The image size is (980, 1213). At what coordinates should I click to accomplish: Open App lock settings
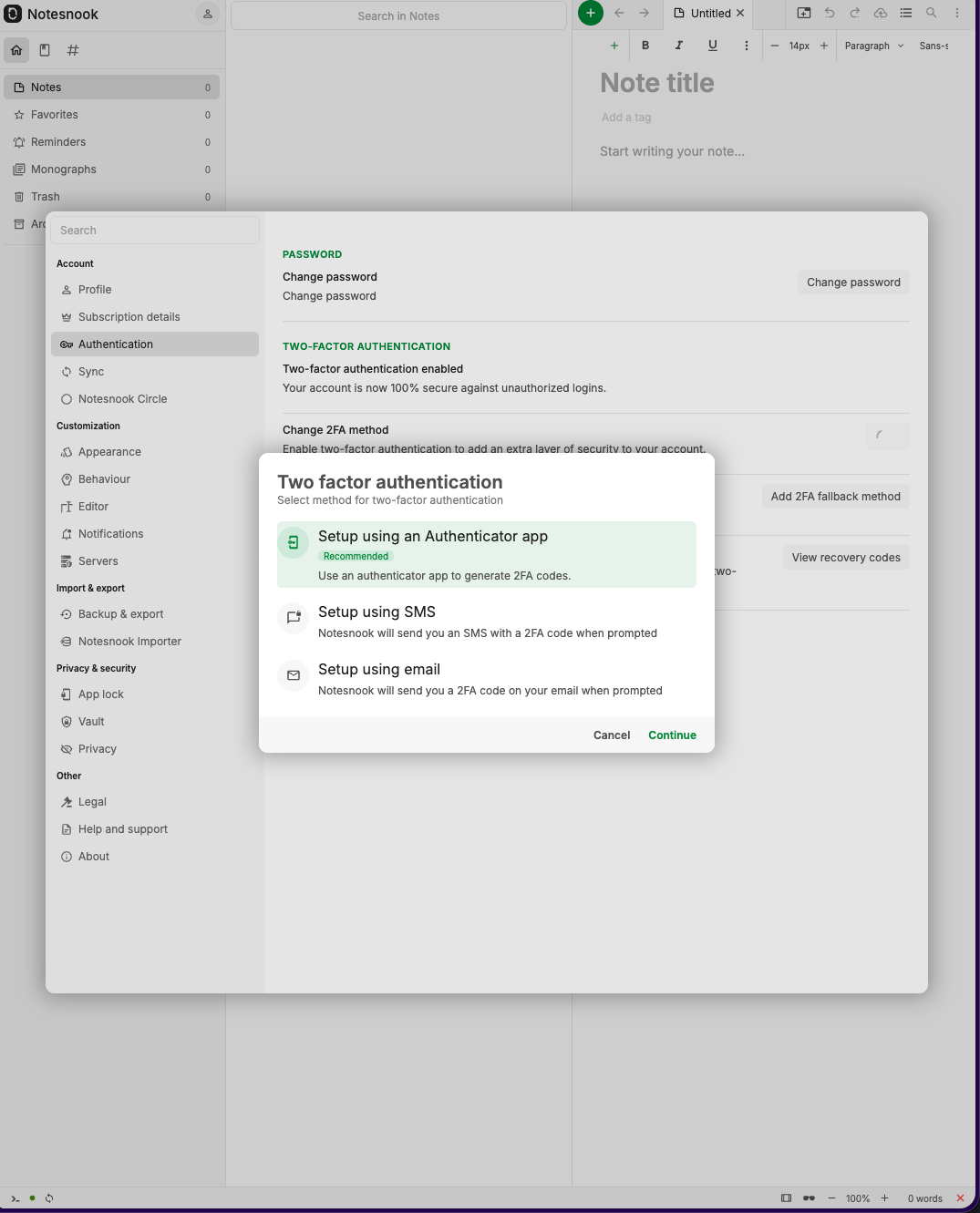point(155,694)
